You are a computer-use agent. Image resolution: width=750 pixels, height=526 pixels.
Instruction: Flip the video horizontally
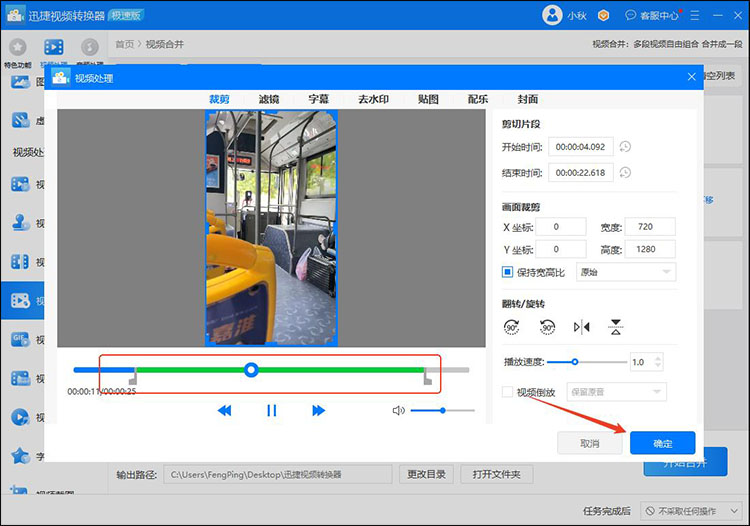click(581, 327)
